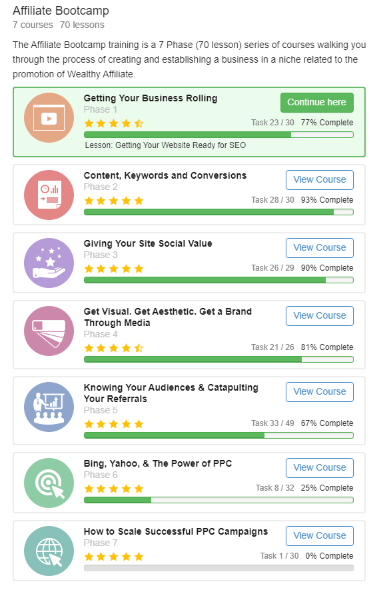View Course for Bing, Yahoo PPC Phase 6
372x594 pixels.
pos(320,468)
